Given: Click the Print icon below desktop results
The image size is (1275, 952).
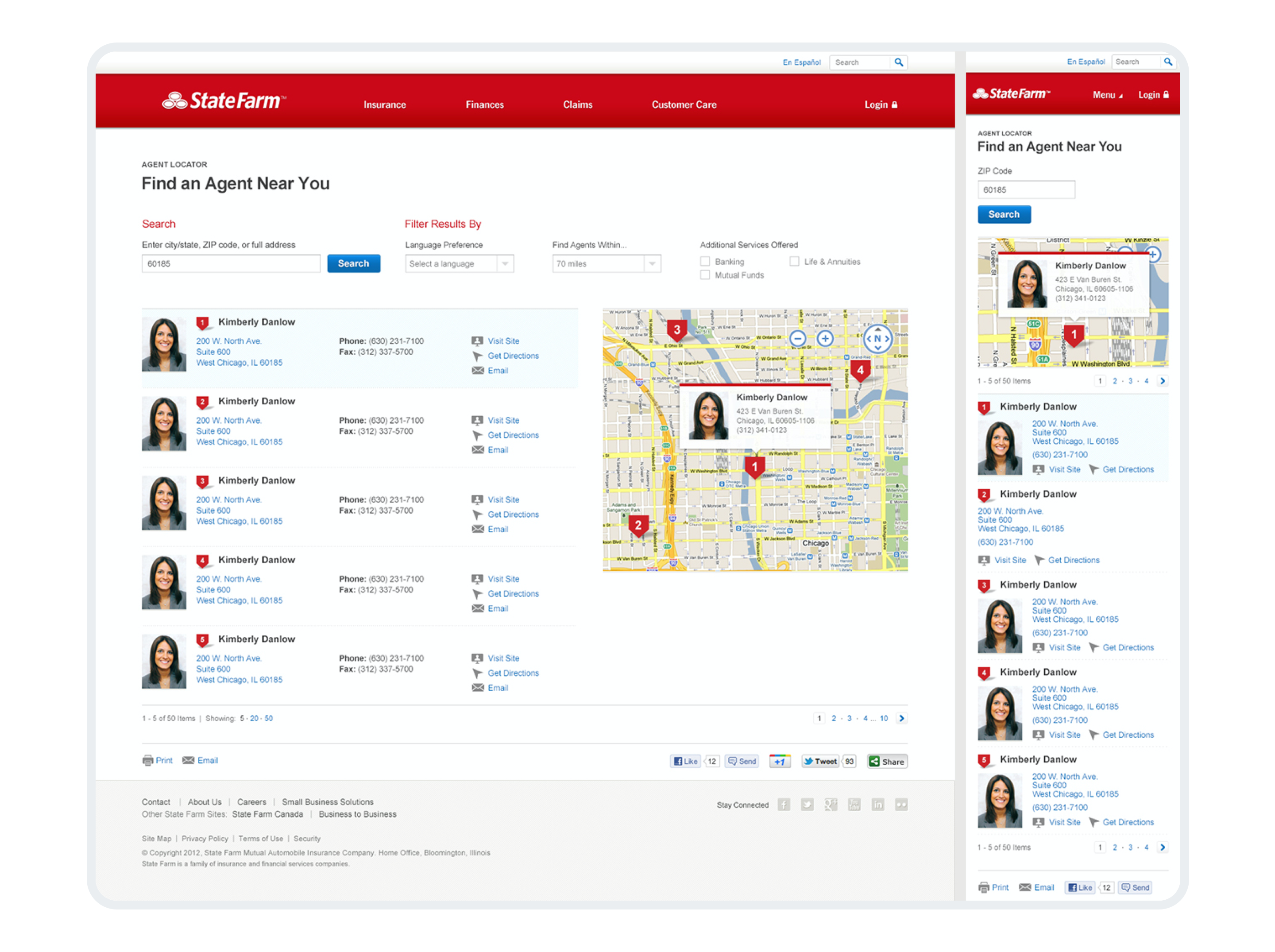Looking at the screenshot, I should (x=157, y=761).
